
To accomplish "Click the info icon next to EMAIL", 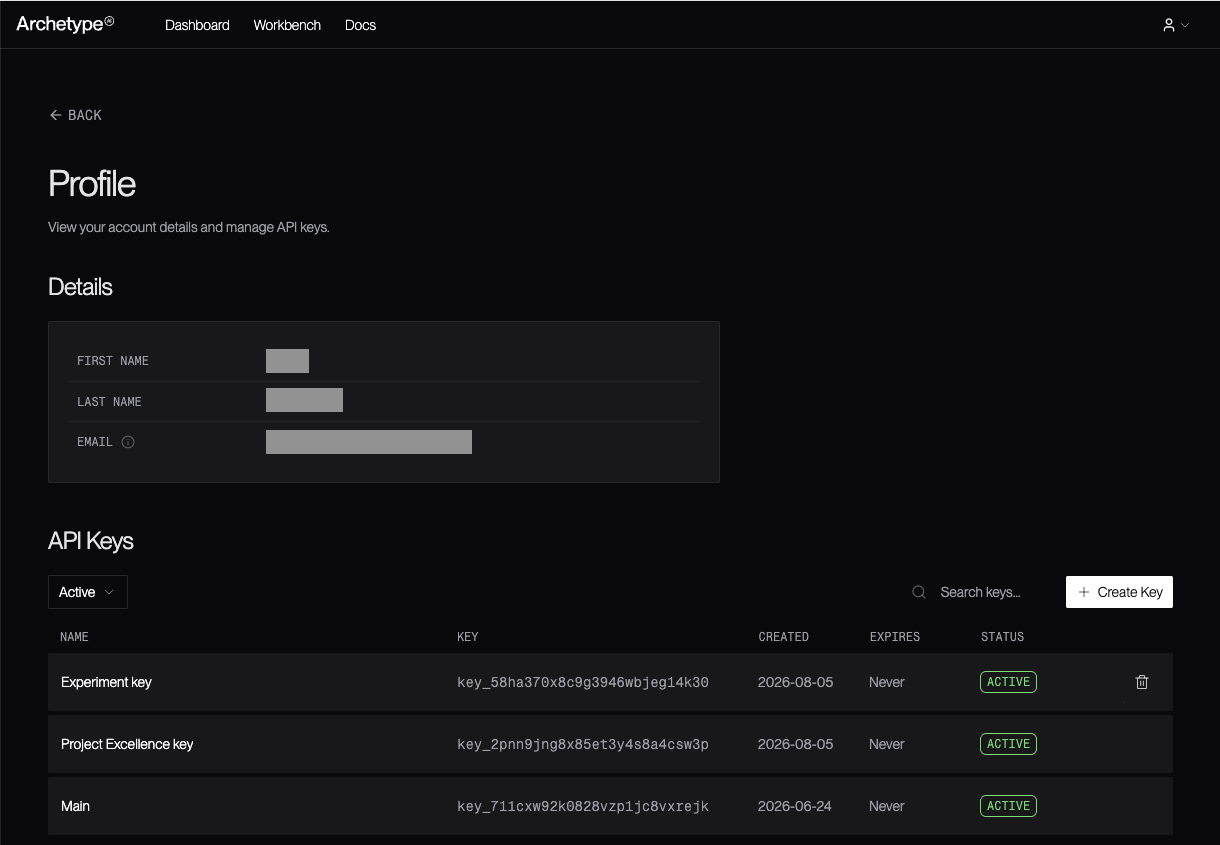I will [128, 442].
